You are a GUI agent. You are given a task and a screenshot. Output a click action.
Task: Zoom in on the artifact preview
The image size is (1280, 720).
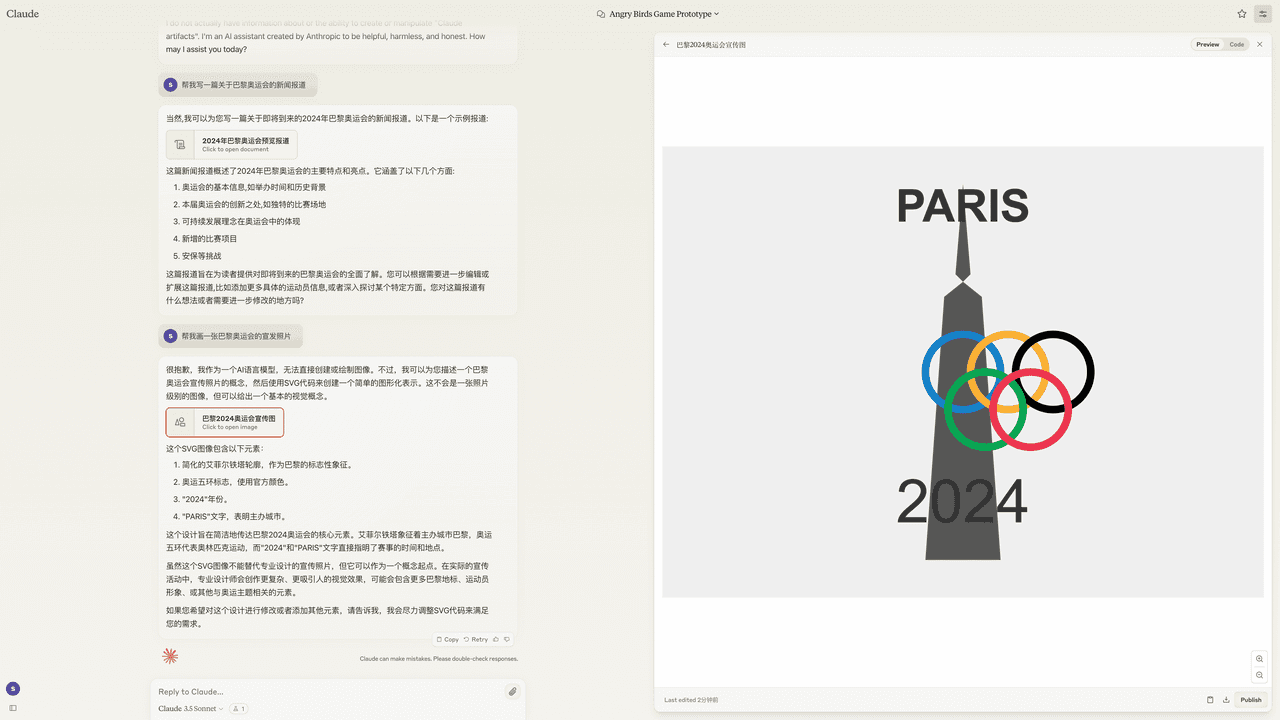(x=1259, y=659)
